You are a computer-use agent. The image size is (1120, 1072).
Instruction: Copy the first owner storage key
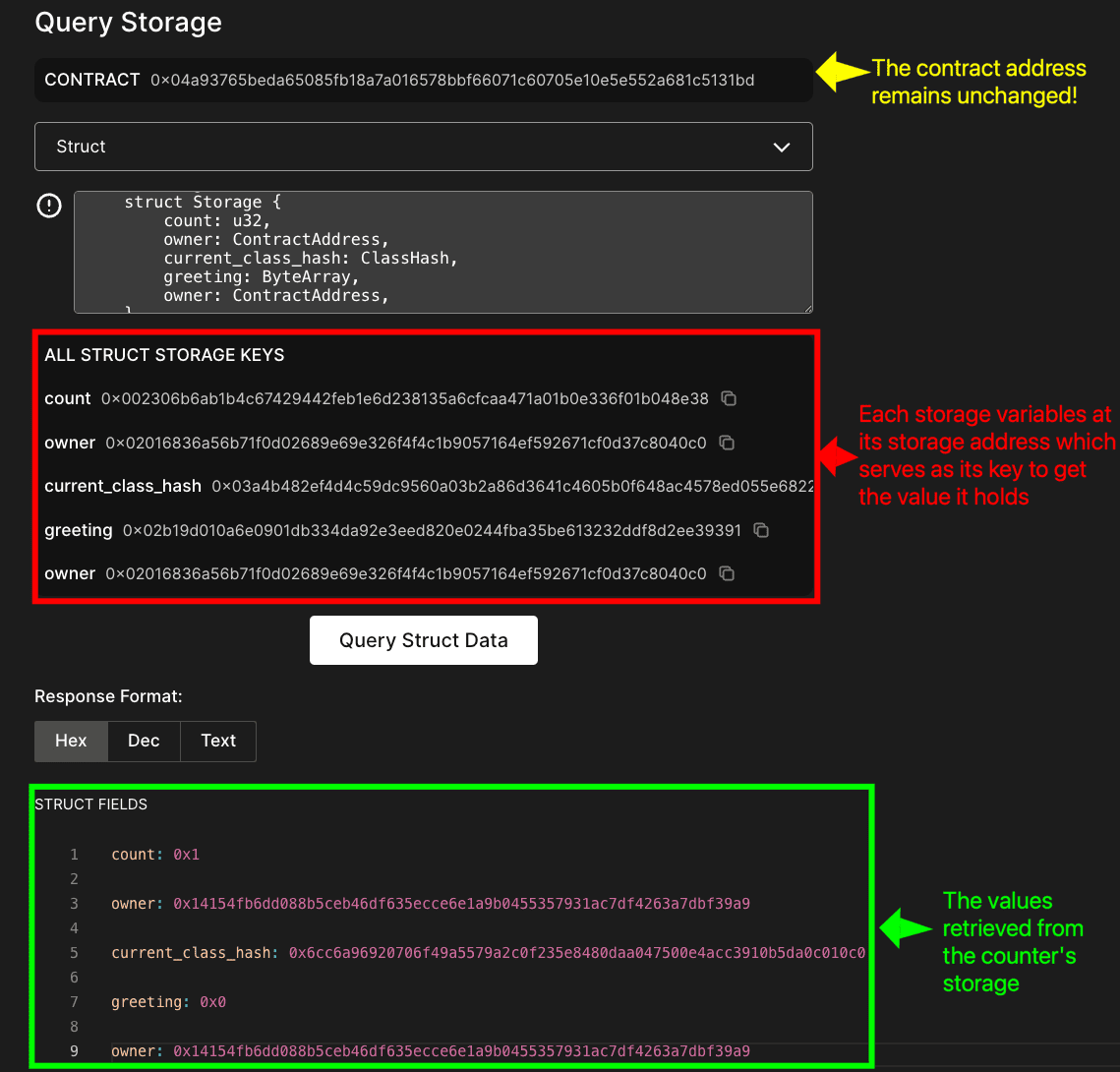point(727,443)
